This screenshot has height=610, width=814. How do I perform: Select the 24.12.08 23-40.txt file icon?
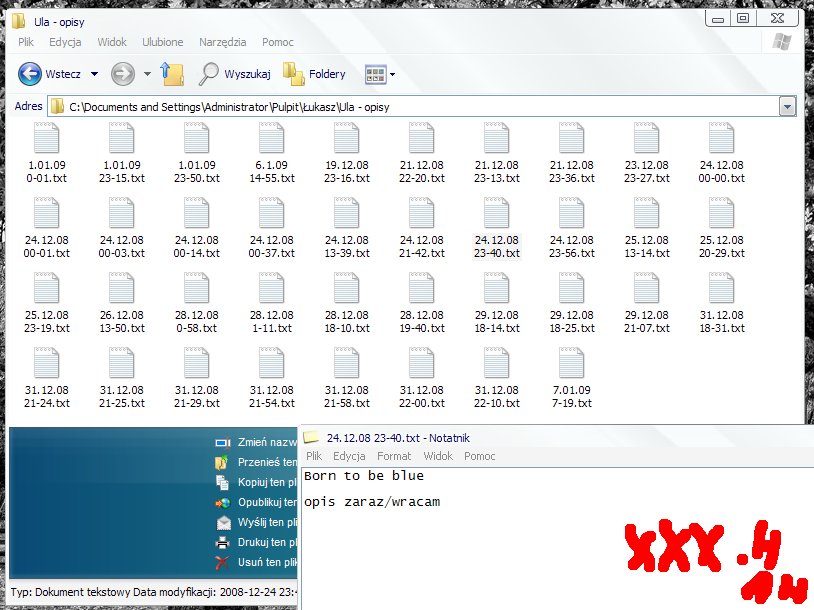point(496,213)
